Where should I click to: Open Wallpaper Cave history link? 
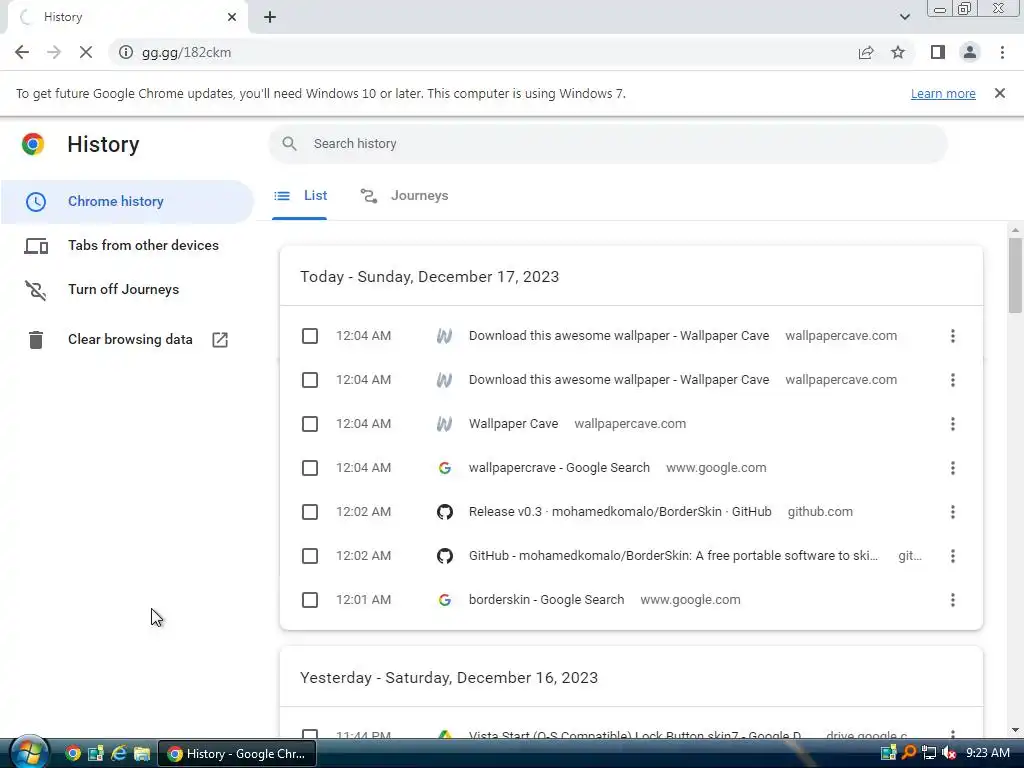tap(513, 424)
